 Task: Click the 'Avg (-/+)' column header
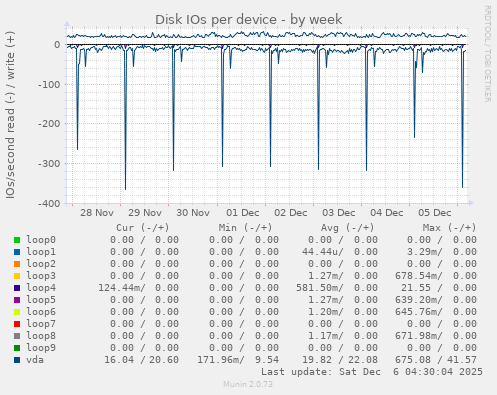coord(347,228)
